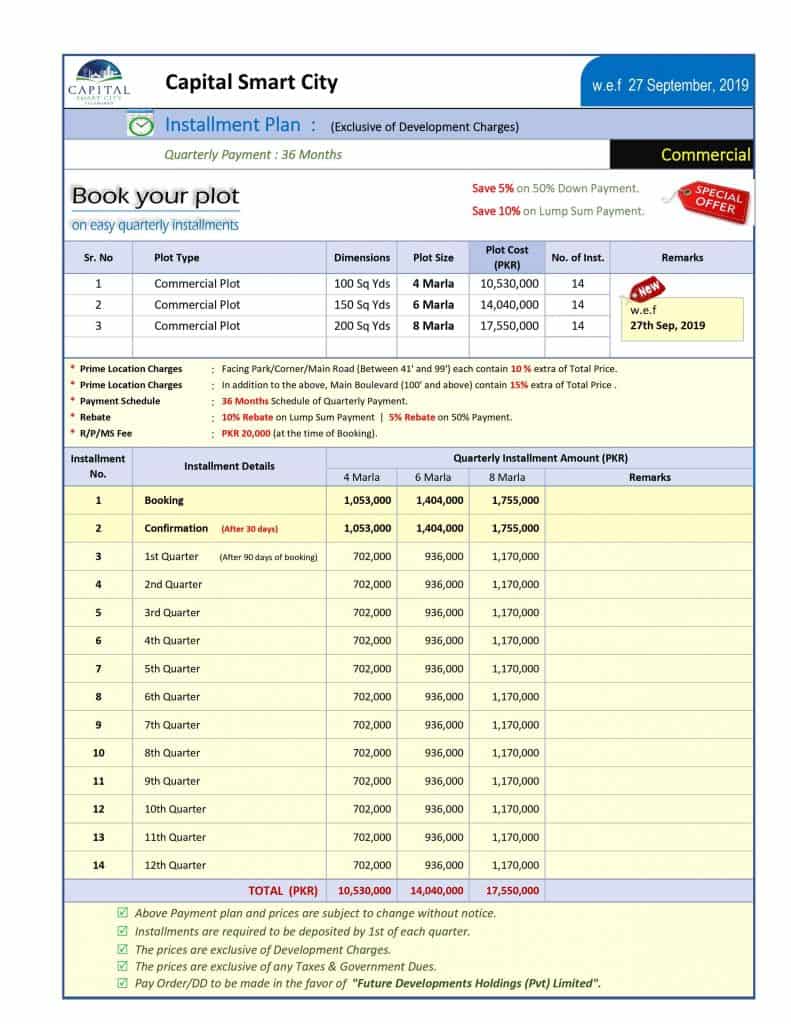Click '10 %' extra in first Prime Location note
Viewport: 791px width, 1024px height.
tap(521, 369)
